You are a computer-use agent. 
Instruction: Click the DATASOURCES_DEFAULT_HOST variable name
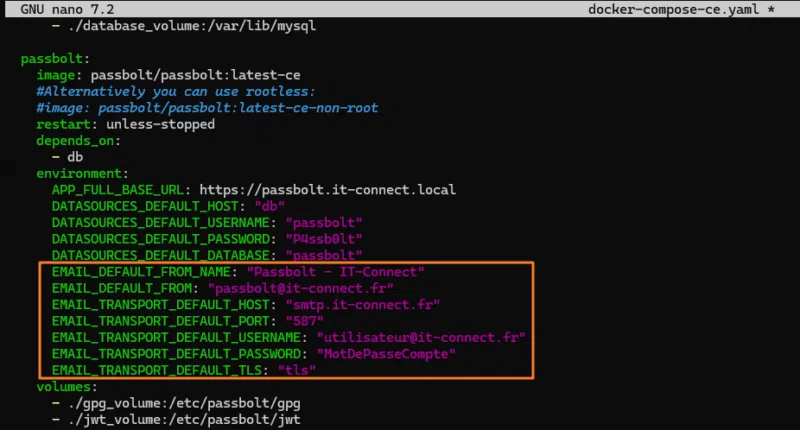(x=145, y=206)
